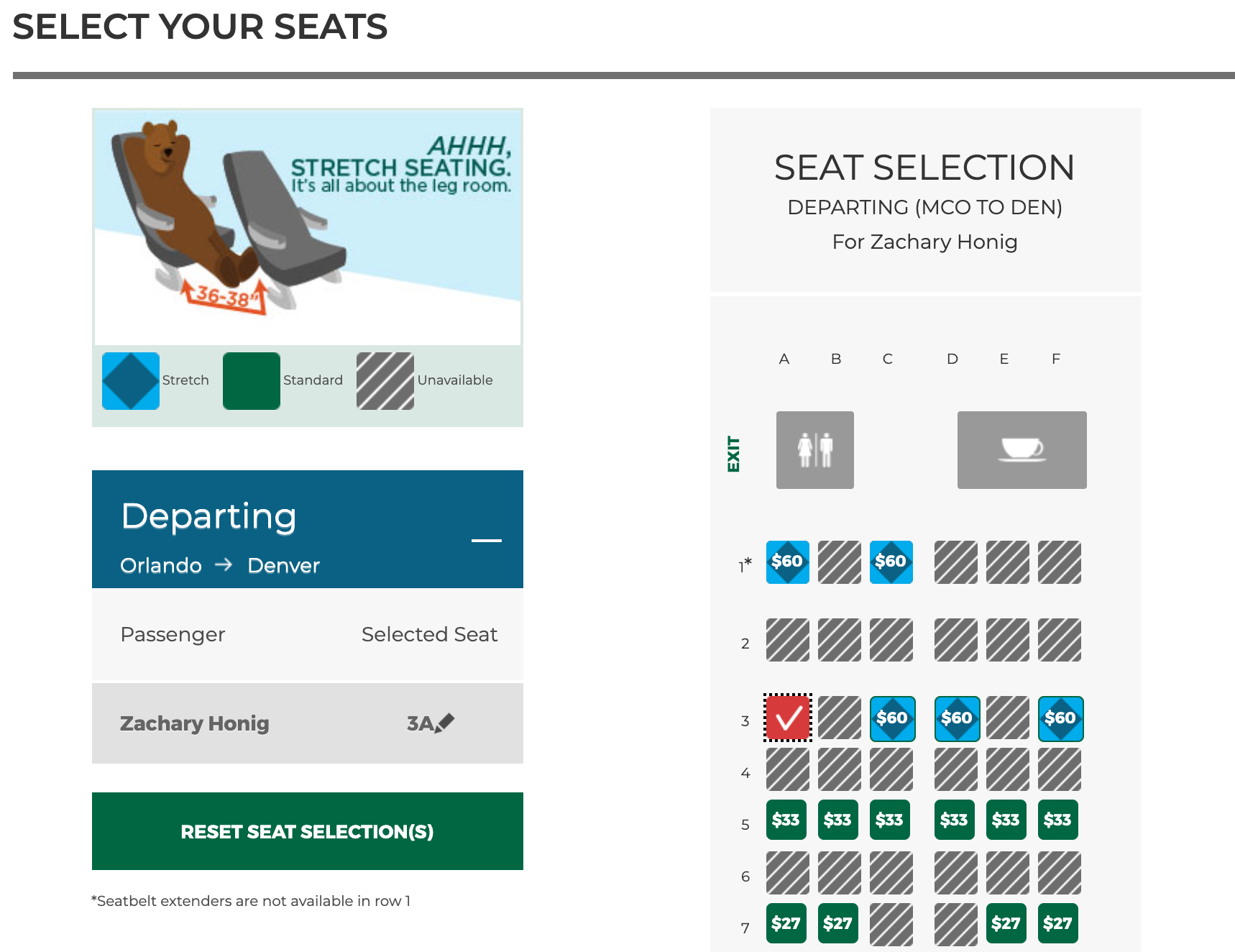
Task: Click the green Standard legend swatch
Action: point(252,381)
